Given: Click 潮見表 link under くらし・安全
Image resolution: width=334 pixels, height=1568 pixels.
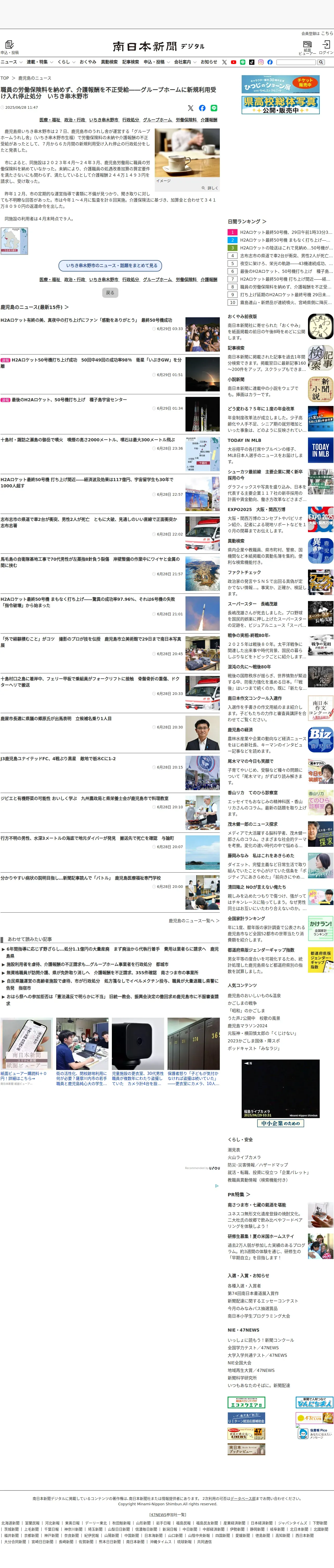Looking at the screenshot, I should pos(234,1150).
